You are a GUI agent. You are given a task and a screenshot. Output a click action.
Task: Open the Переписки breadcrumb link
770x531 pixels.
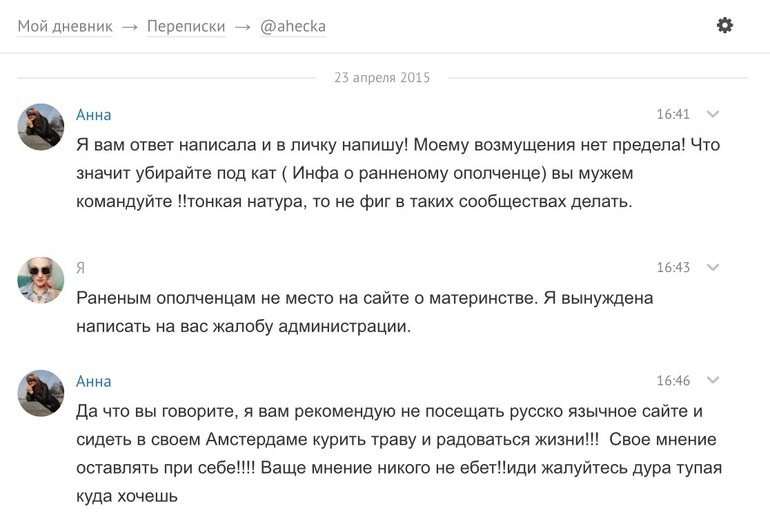coord(186,27)
